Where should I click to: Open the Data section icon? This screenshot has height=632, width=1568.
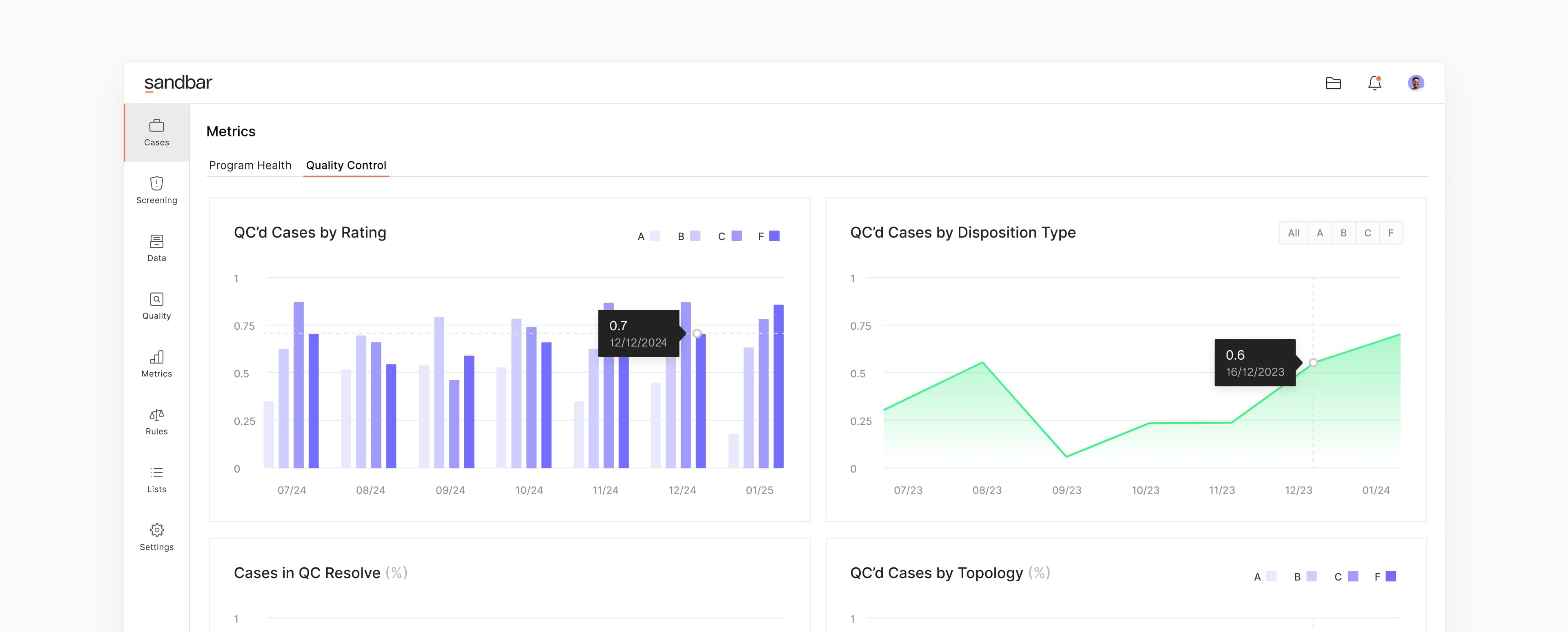(x=156, y=242)
